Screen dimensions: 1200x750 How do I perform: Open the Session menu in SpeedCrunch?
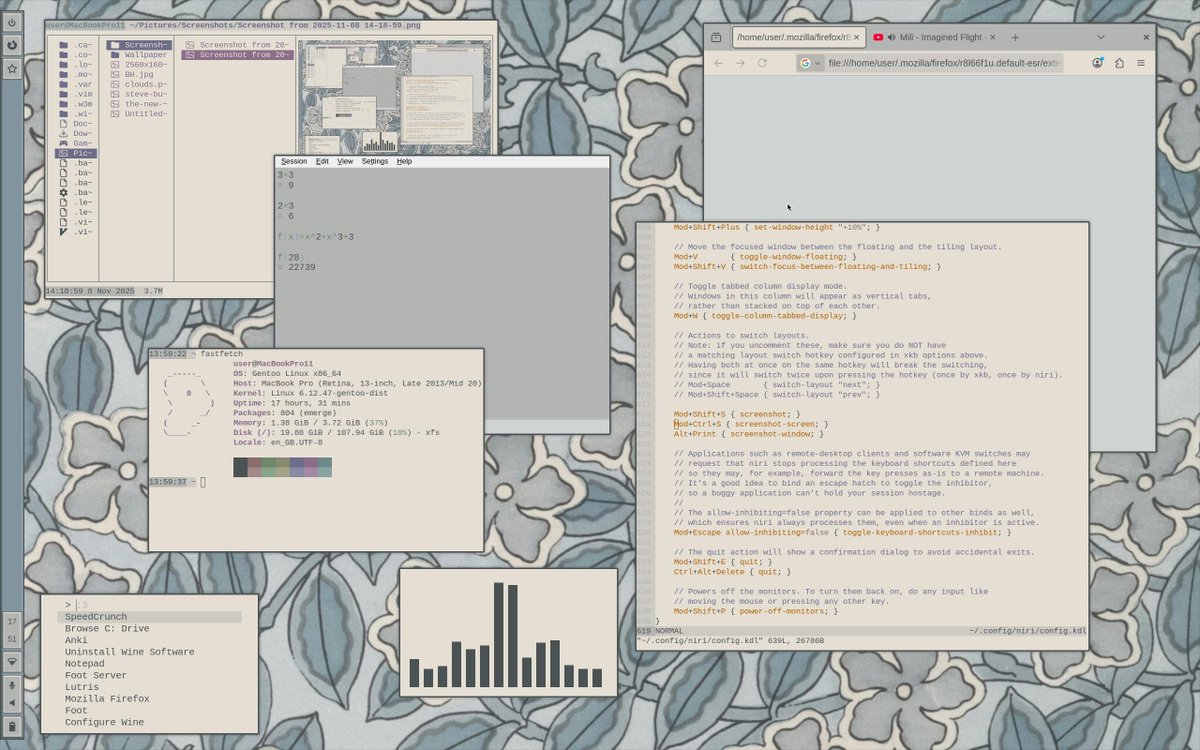293,160
